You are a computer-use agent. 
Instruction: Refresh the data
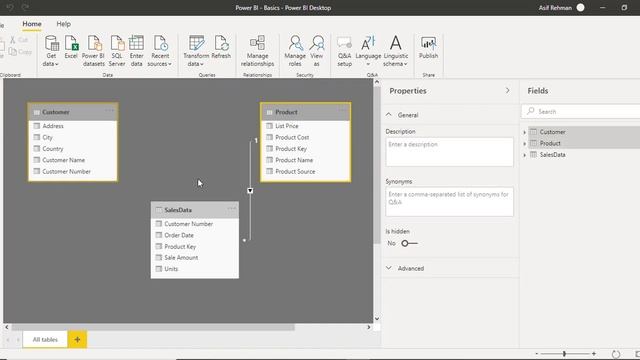221,47
